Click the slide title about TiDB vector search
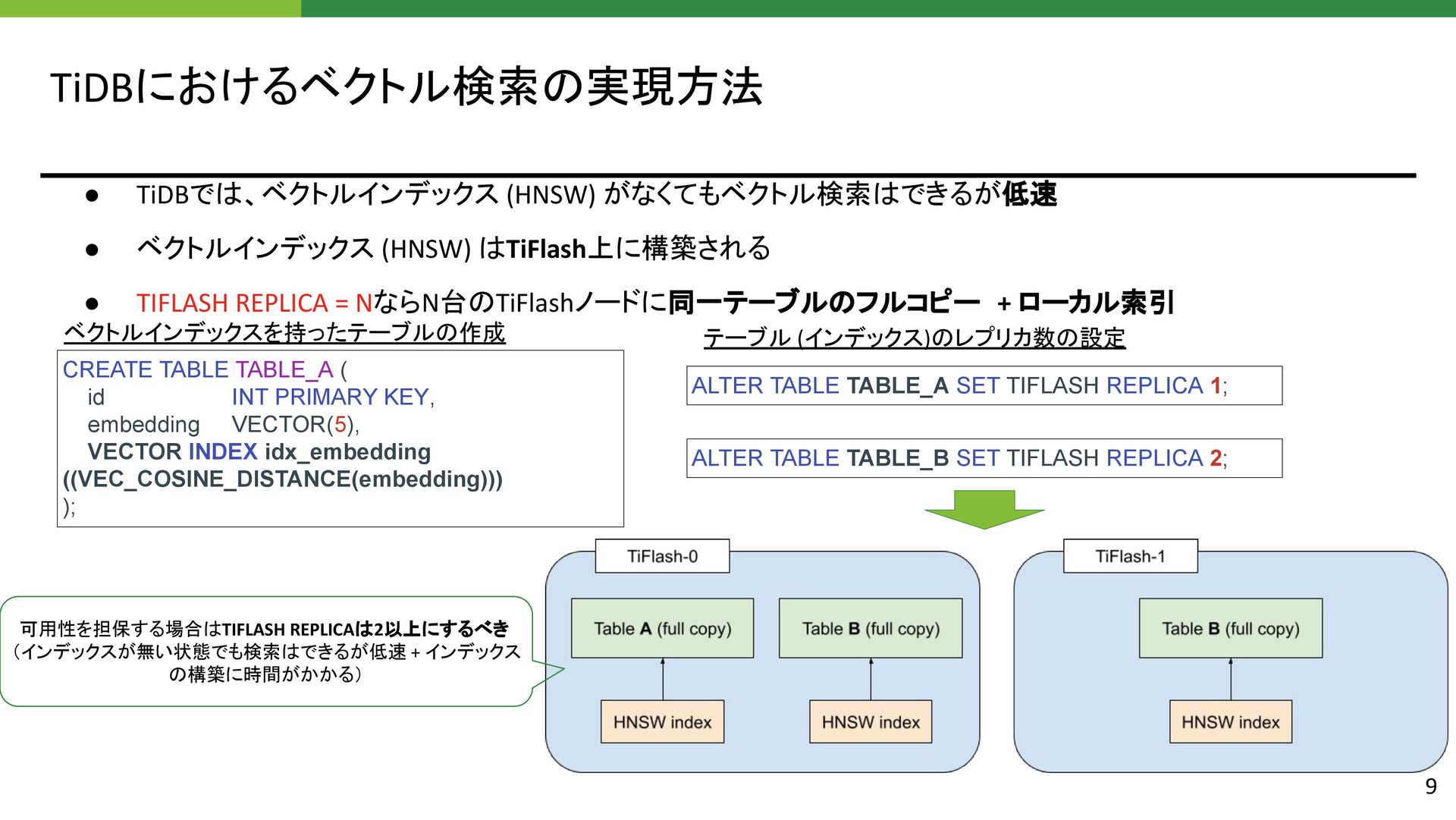The image size is (1456, 820). [406, 86]
